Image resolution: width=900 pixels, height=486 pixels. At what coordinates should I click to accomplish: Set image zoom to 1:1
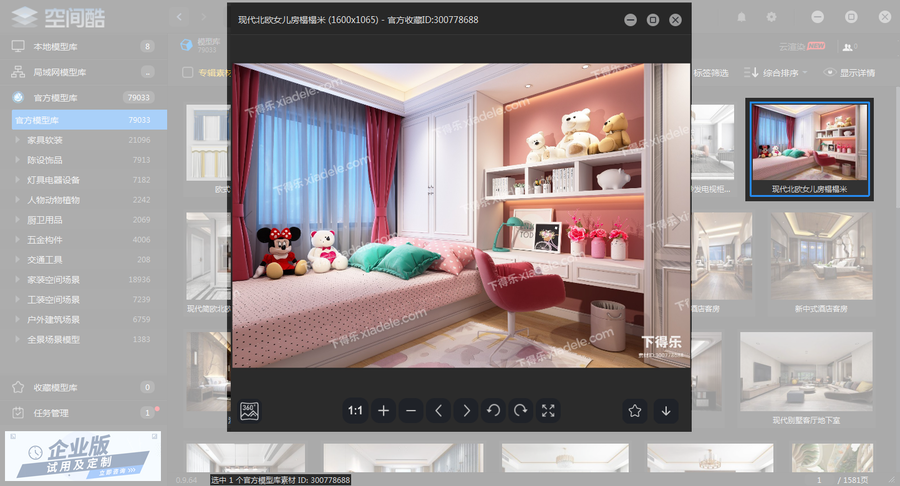(x=355, y=411)
